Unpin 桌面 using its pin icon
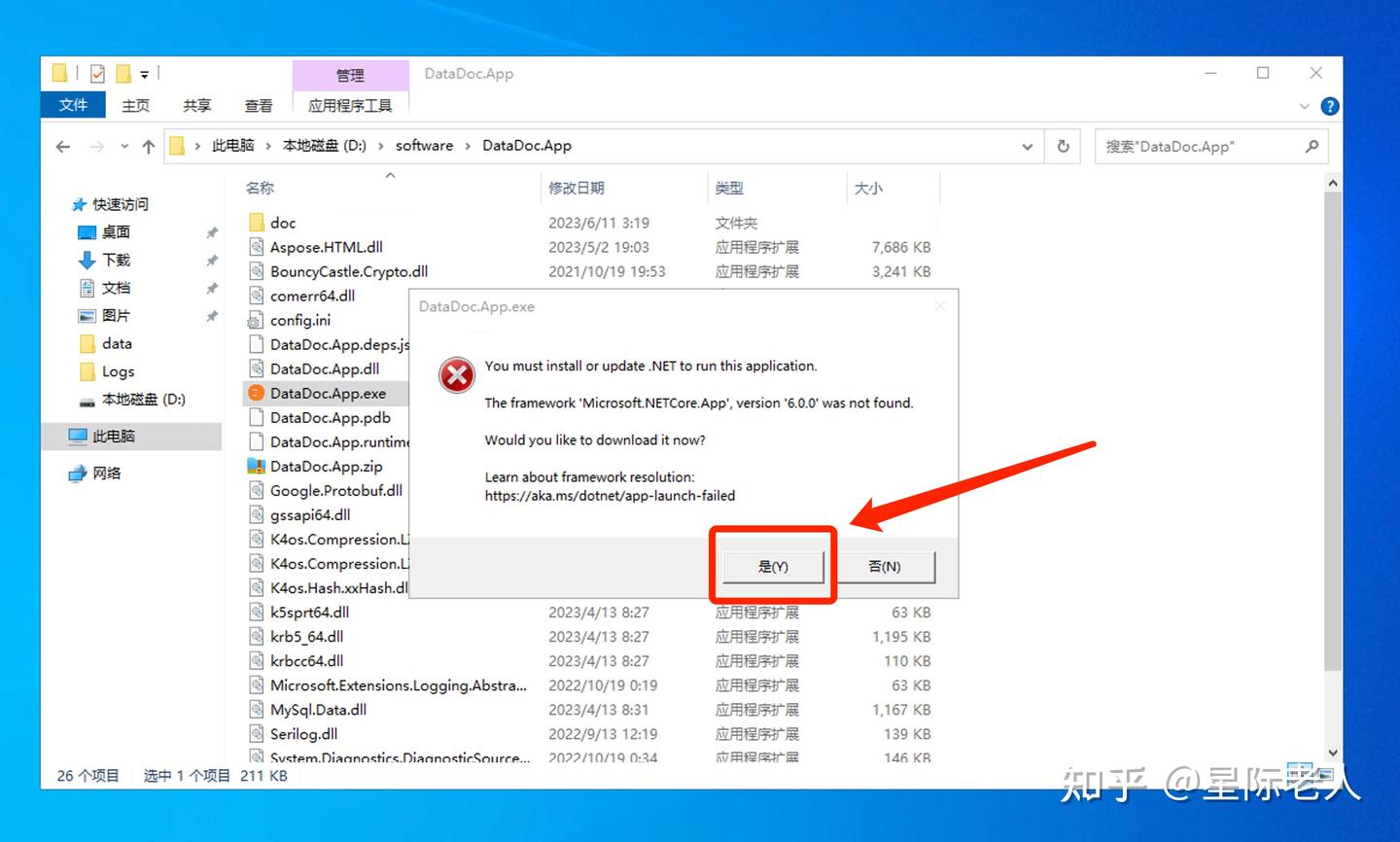 (211, 231)
